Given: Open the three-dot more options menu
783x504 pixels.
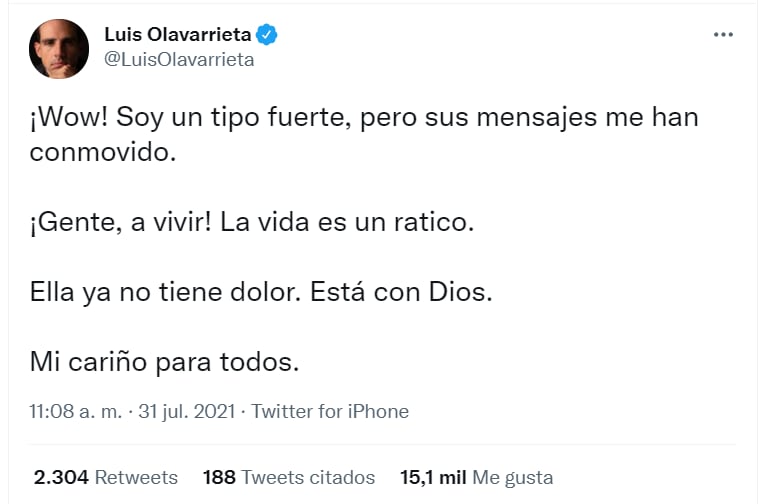Looking at the screenshot, I should tap(723, 35).
